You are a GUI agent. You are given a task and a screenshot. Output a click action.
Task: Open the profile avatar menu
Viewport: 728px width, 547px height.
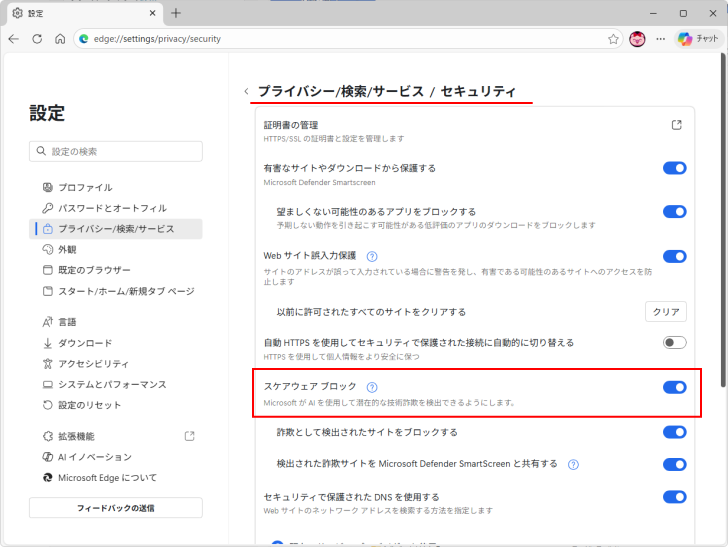click(637, 39)
